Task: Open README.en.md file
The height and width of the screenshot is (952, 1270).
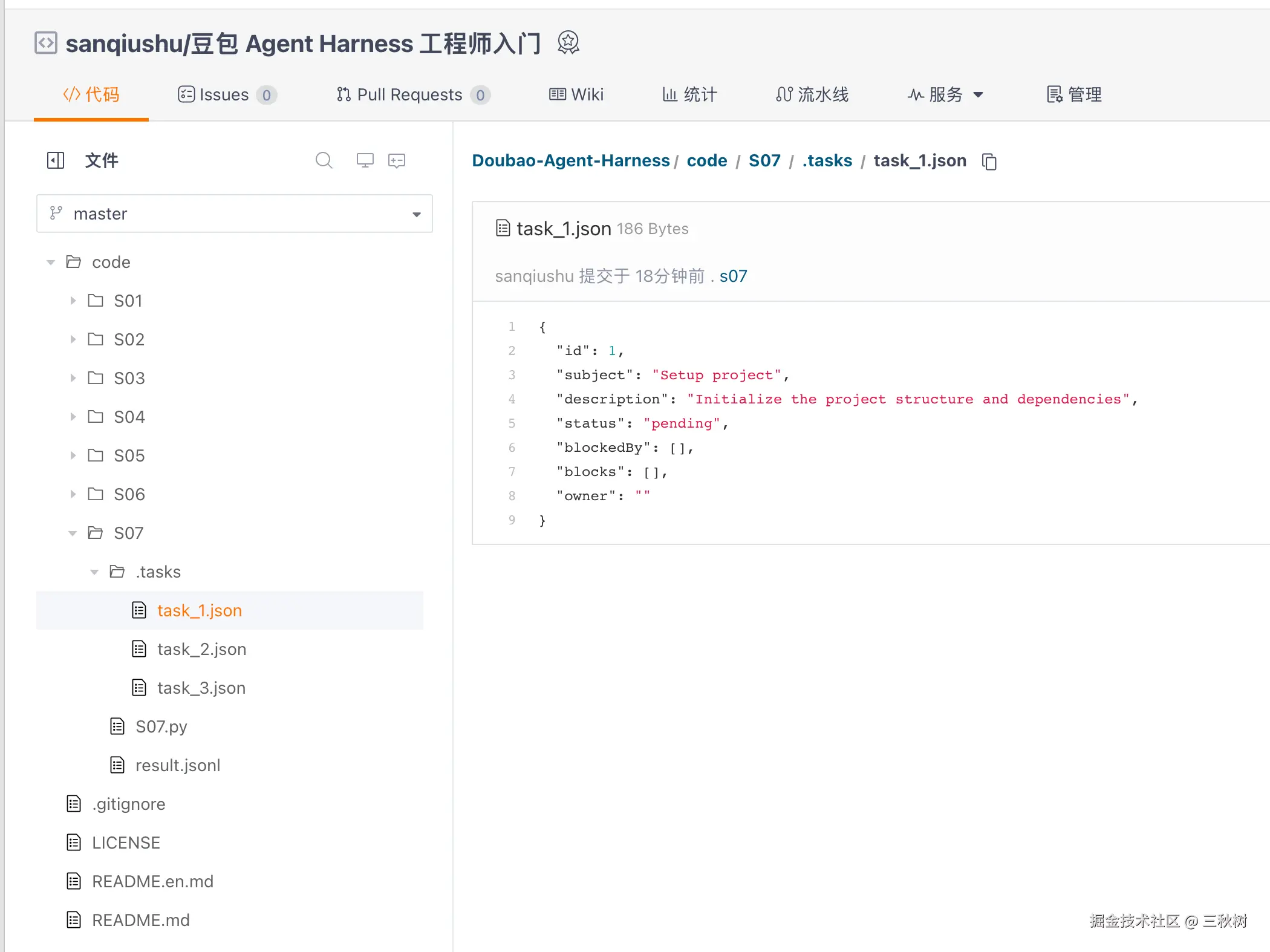Action: [x=152, y=881]
